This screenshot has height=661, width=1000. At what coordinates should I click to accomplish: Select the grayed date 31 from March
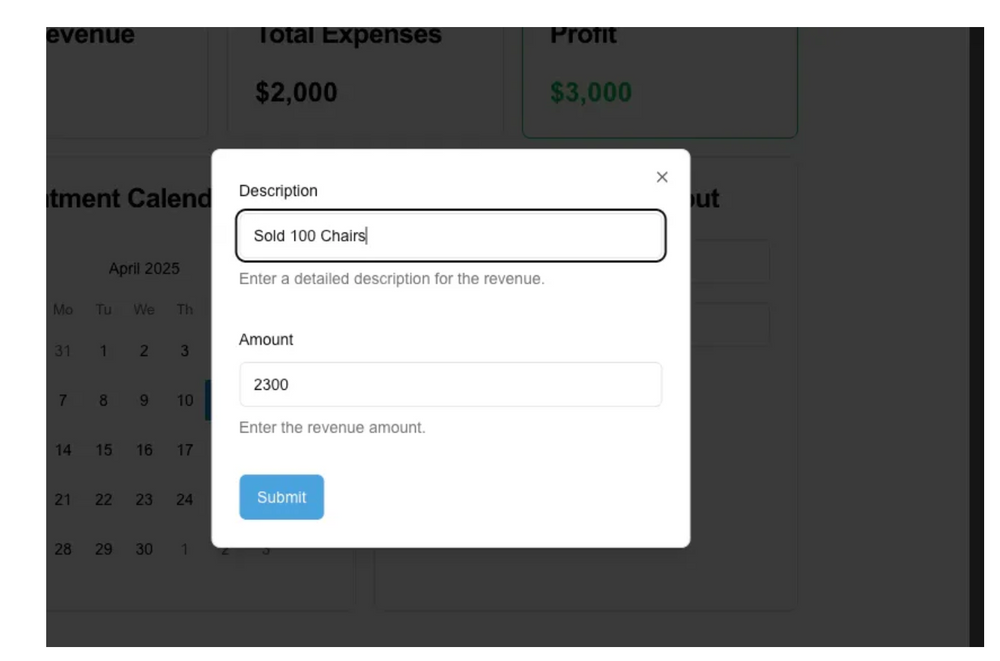(62, 351)
